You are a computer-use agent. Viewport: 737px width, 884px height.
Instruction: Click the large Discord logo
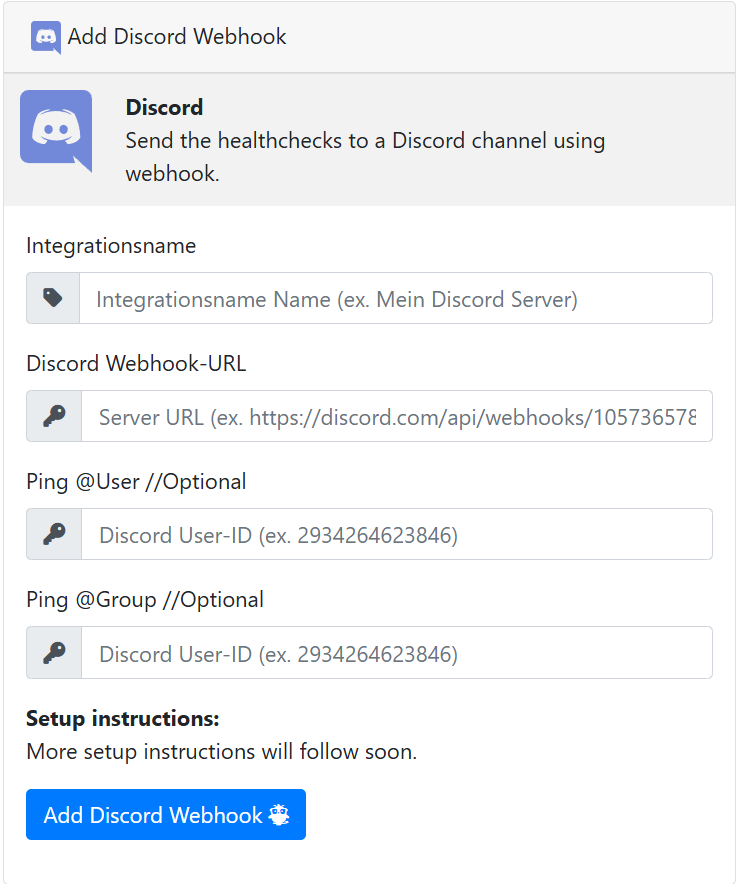56,130
